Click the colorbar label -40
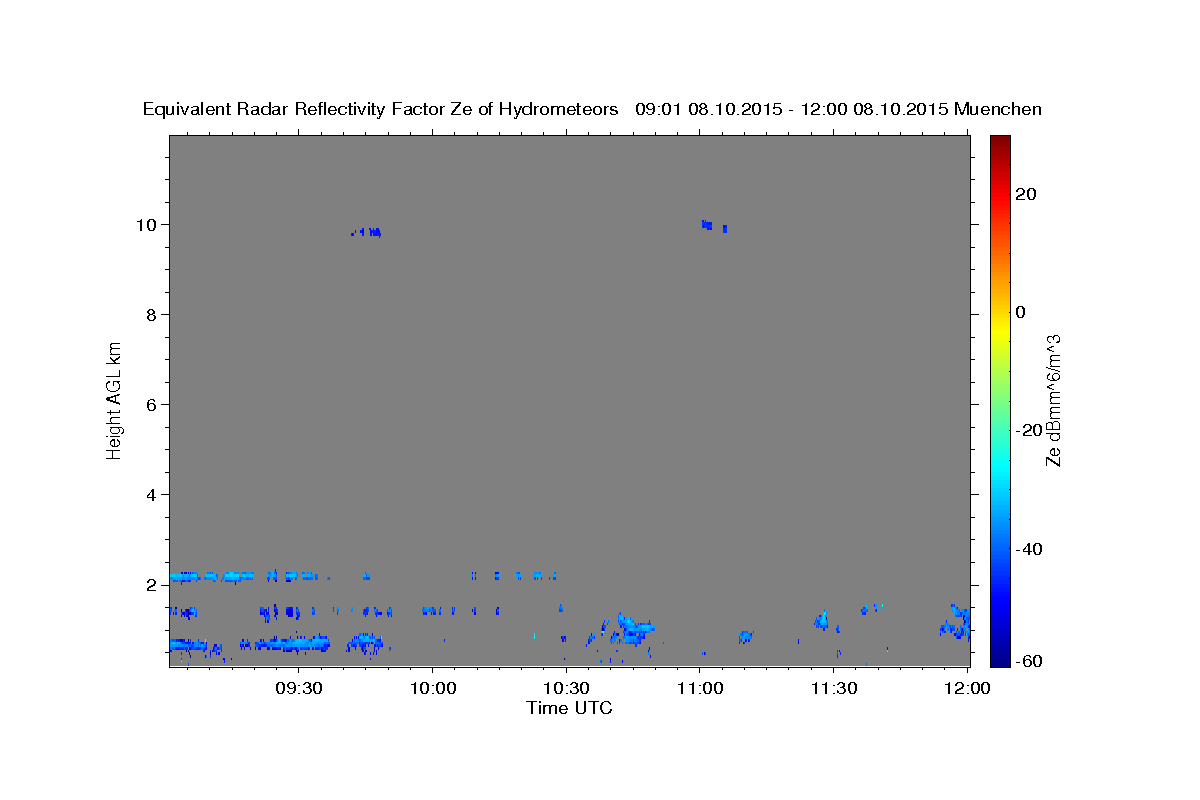Screen dimensions: 1200x800 click(1030, 548)
